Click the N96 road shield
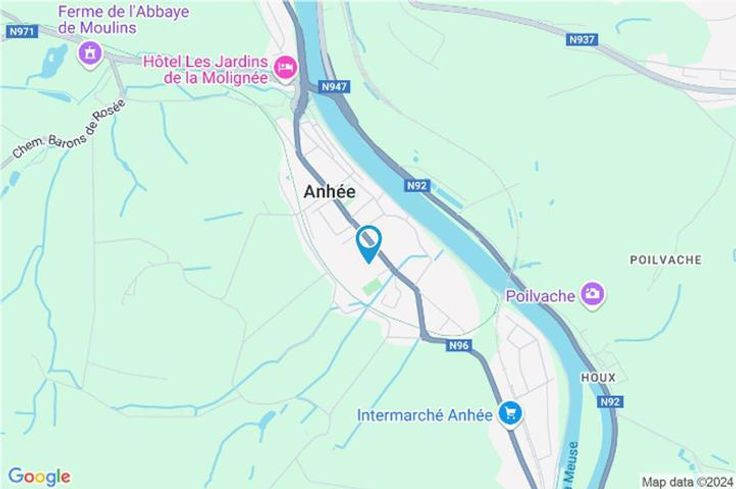Image resolution: width=736 pixels, height=489 pixels. 459,345
